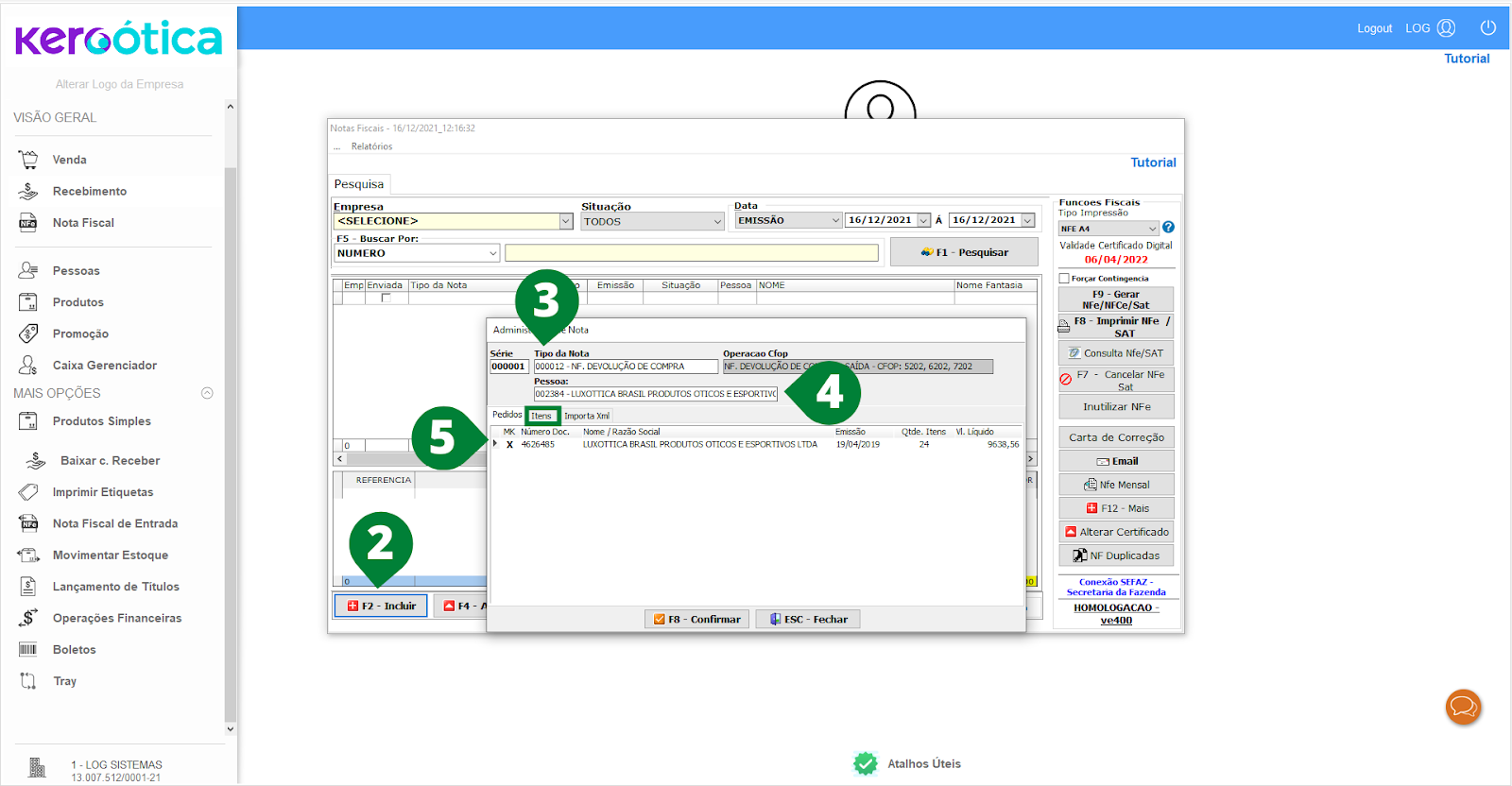Click Logout in the top bar
The width and height of the screenshot is (1512, 786).
point(1375,28)
